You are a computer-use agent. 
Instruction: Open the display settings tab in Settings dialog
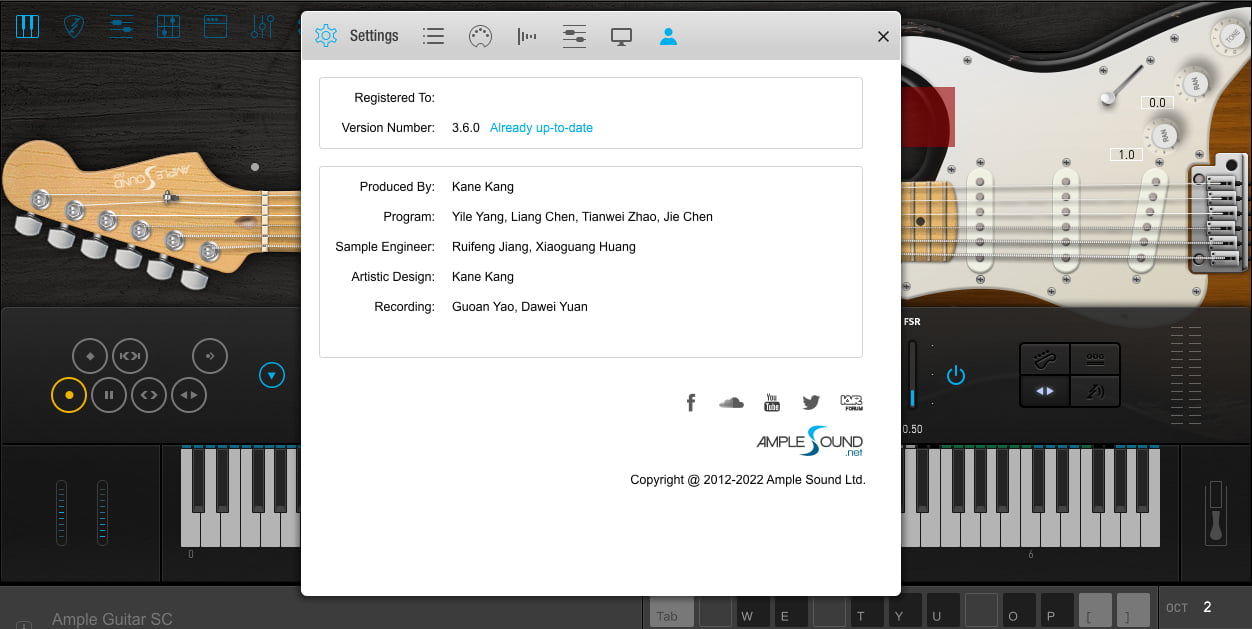coord(621,35)
